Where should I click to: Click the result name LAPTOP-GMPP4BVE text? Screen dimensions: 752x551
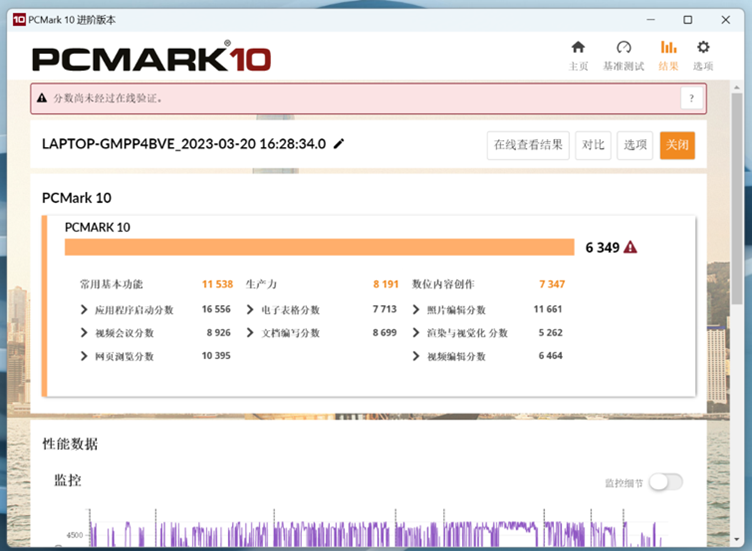click(x=184, y=144)
